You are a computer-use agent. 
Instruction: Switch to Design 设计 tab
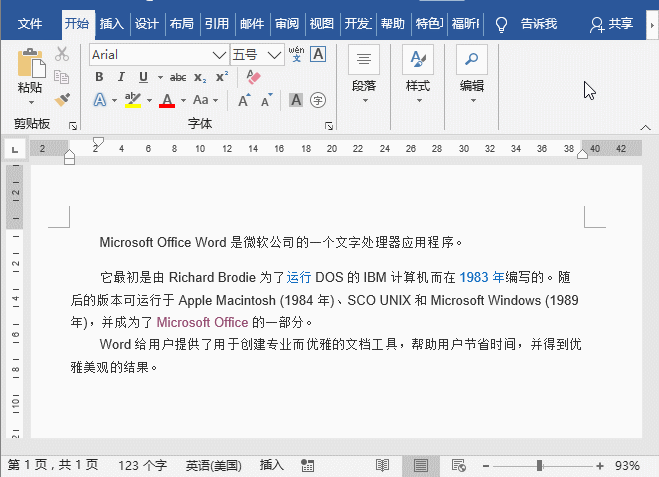coord(147,24)
